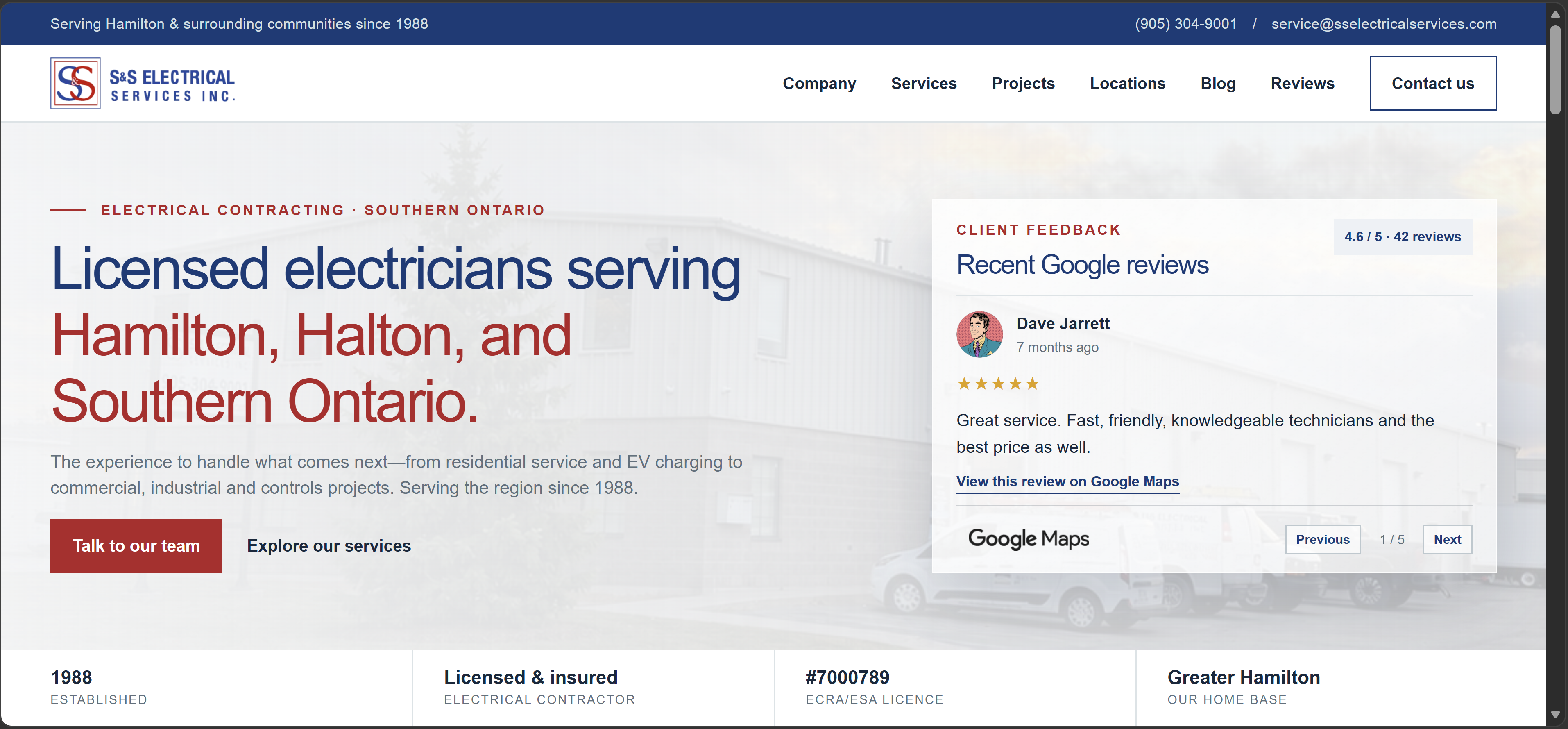Click the Recent Google reviews heading

[1082, 265]
